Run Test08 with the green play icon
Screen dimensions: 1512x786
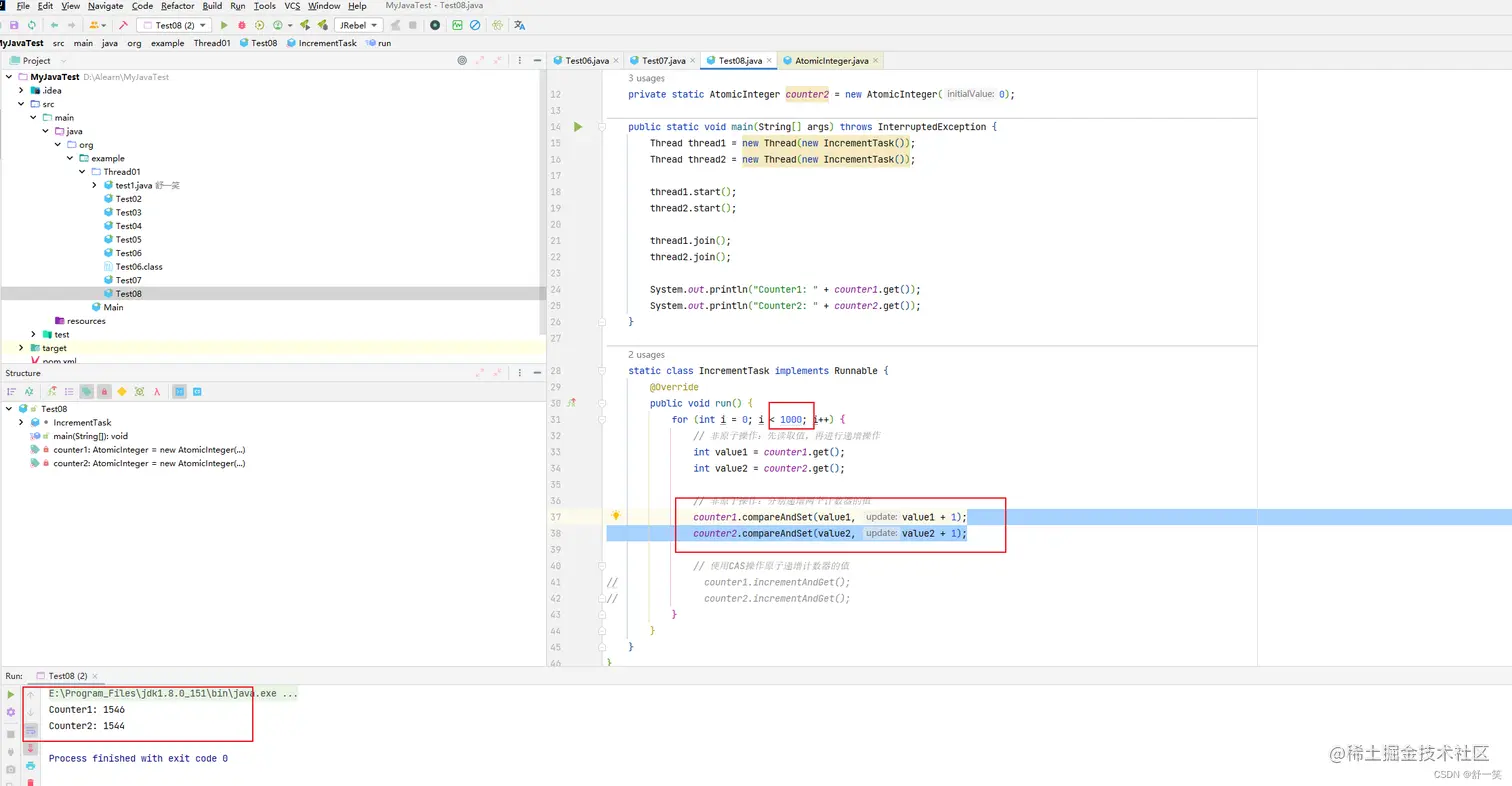(x=224, y=25)
